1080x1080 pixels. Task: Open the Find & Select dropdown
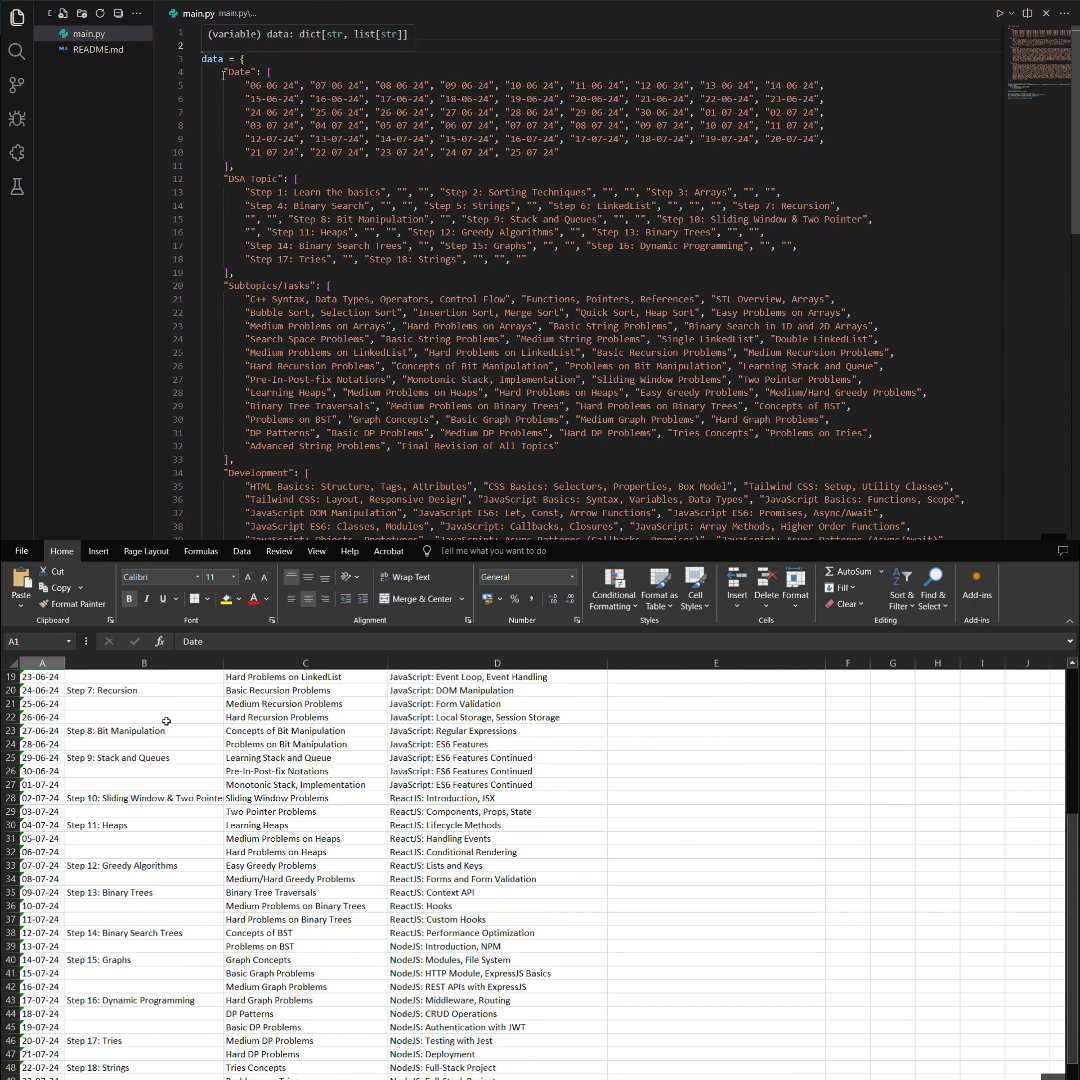pos(933,590)
